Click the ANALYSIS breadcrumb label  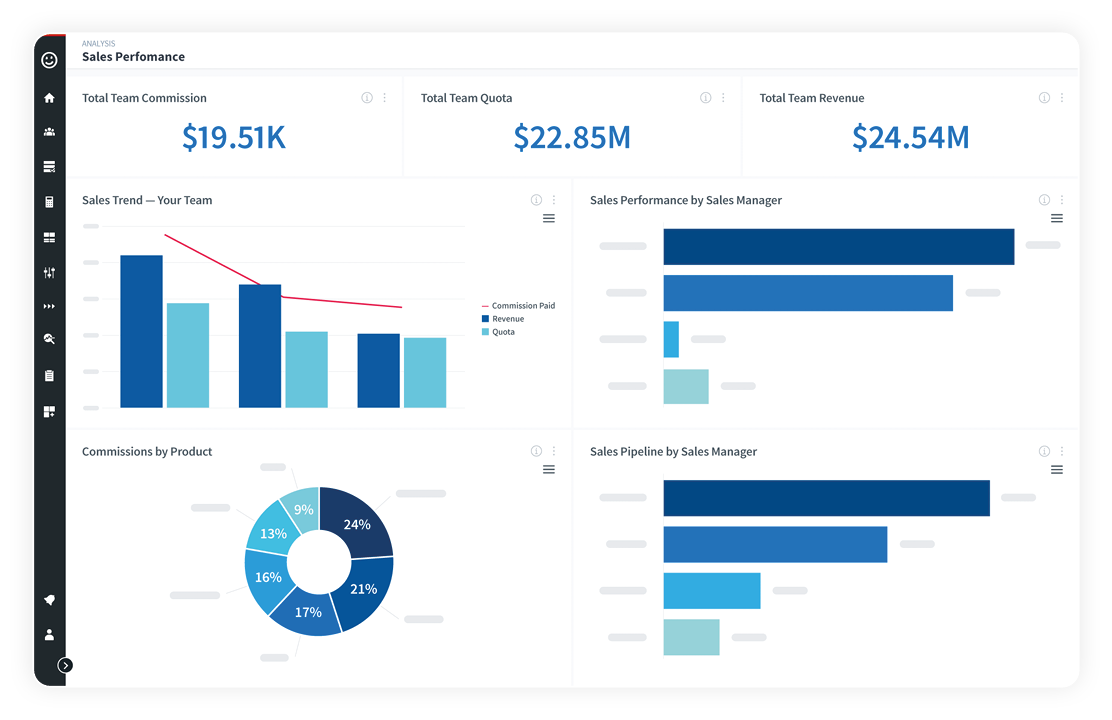pos(99,43)
